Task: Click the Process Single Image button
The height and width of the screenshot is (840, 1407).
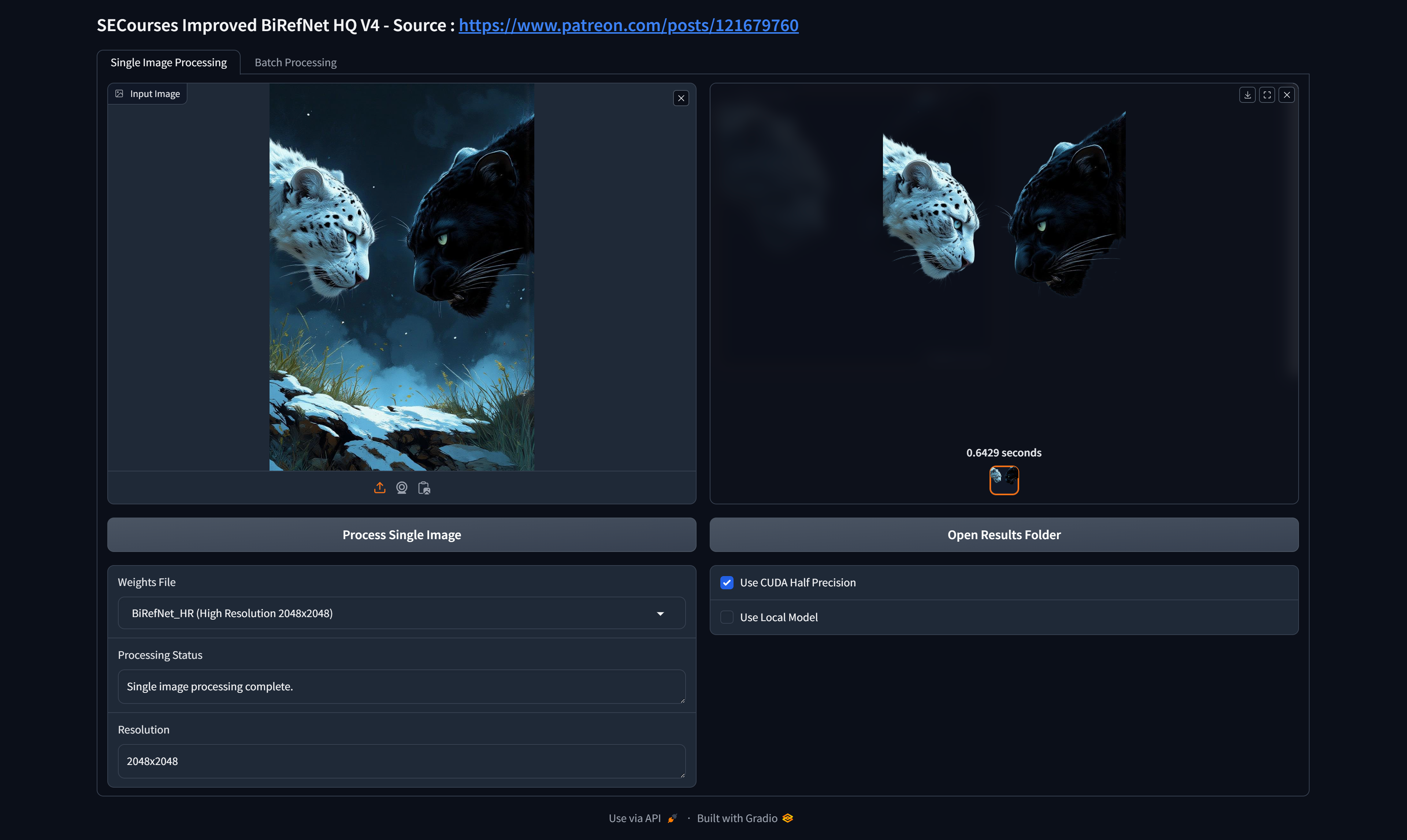Action: click(401, 534)
